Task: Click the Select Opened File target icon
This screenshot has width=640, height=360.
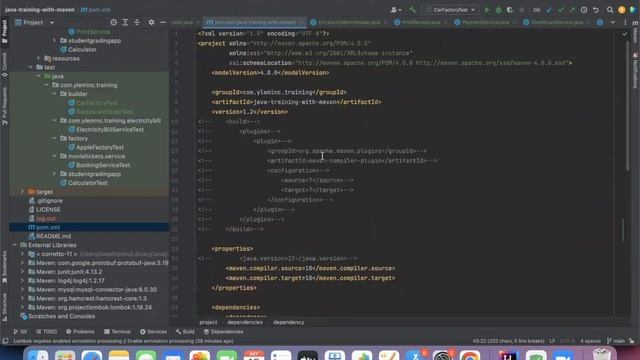Action: pos(114,22)
